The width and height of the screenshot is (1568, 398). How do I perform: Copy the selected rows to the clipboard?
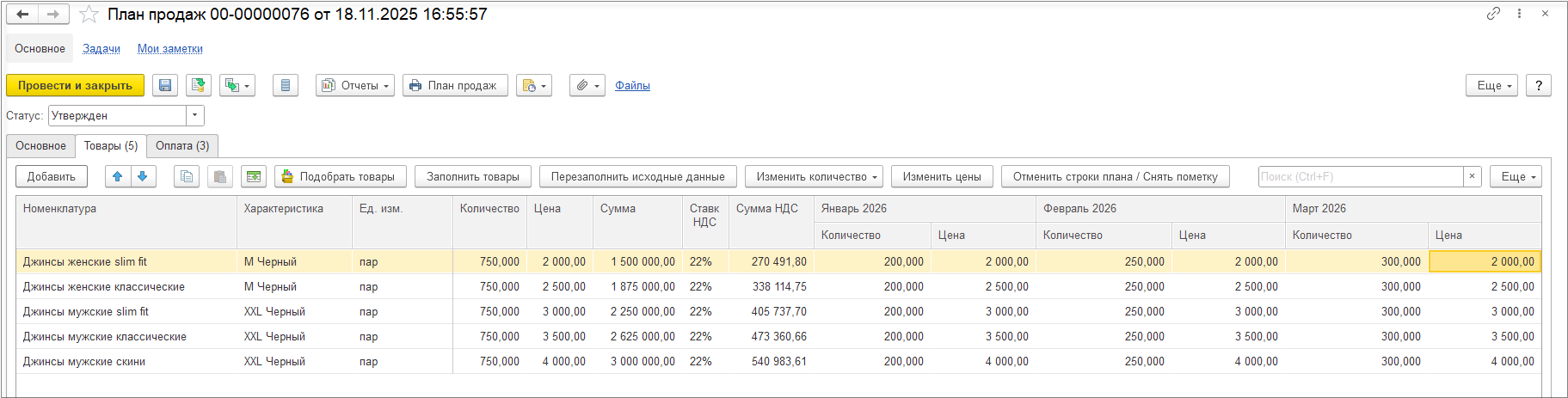tap(187, 177)
